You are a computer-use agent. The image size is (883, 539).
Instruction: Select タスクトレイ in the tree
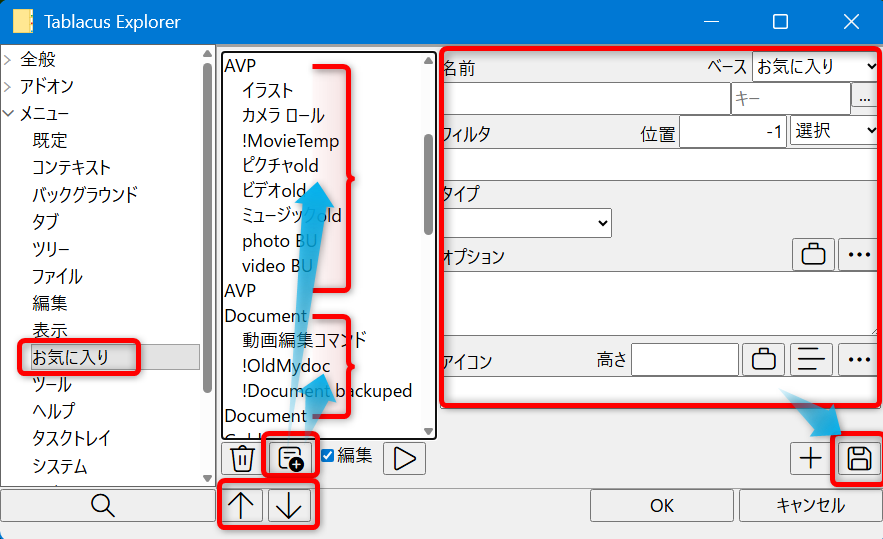coord(71,438)
